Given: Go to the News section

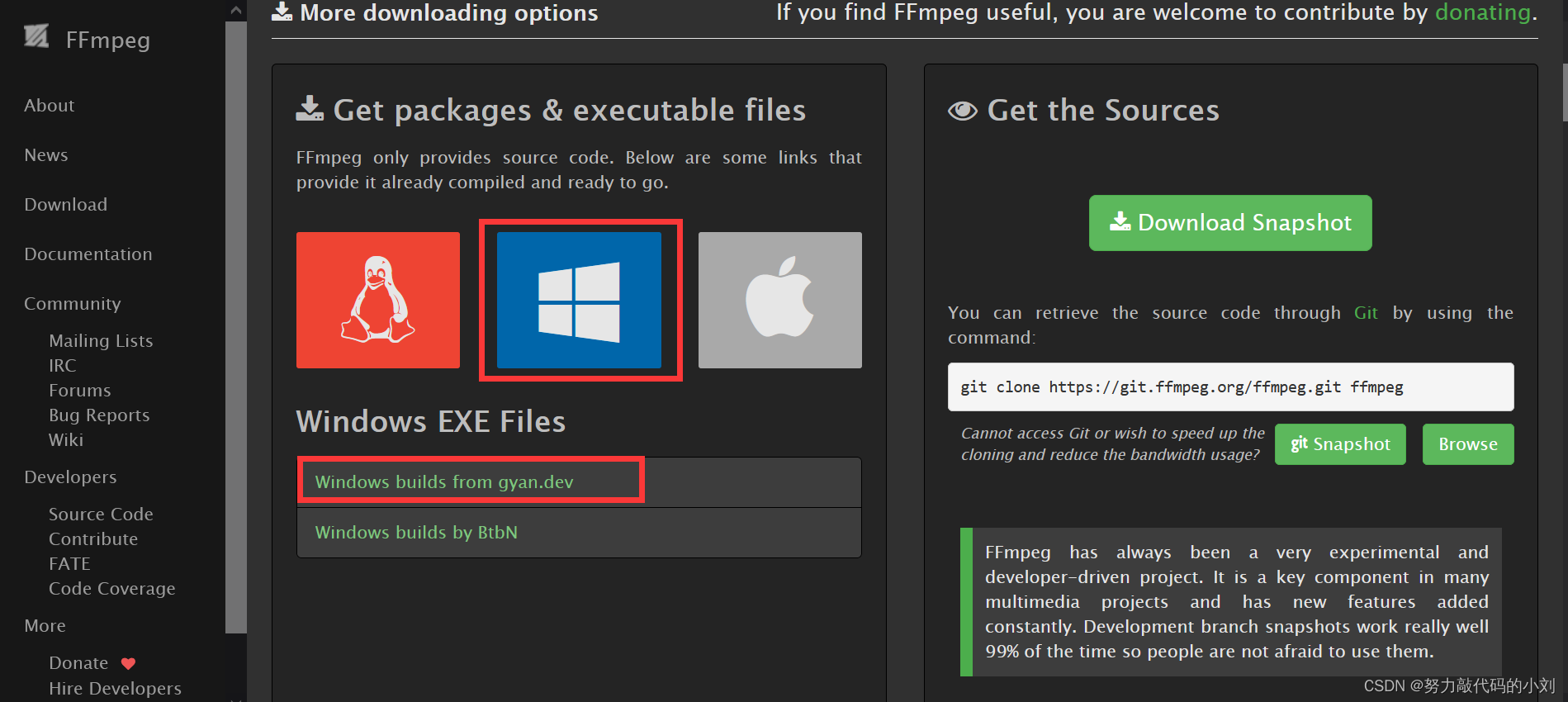Looking at the screenshot, I should point(46,155).
